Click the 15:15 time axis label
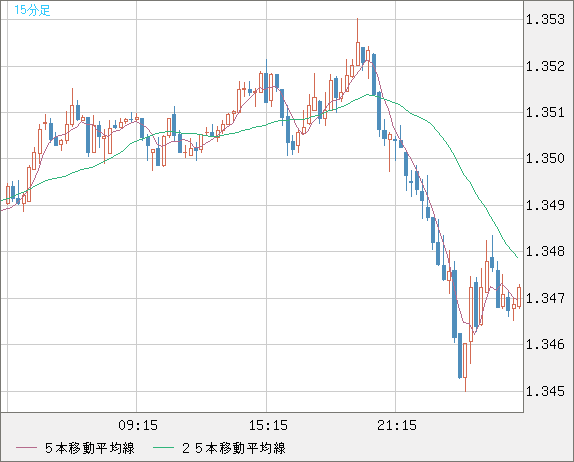The width and height of the screenshot is (574, 462). point(268,425)
